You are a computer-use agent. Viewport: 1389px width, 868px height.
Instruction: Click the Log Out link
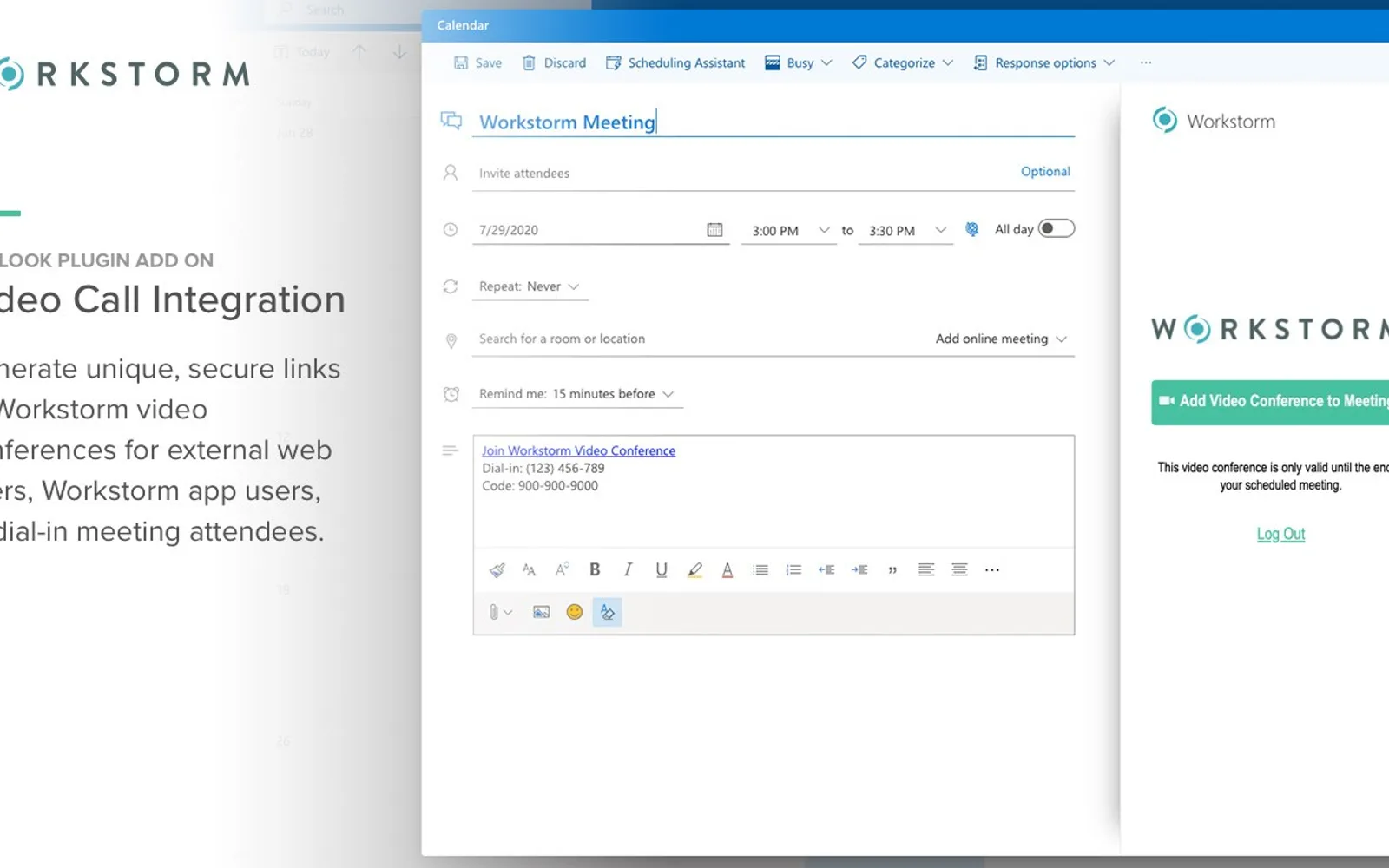tap(1280, 534)
